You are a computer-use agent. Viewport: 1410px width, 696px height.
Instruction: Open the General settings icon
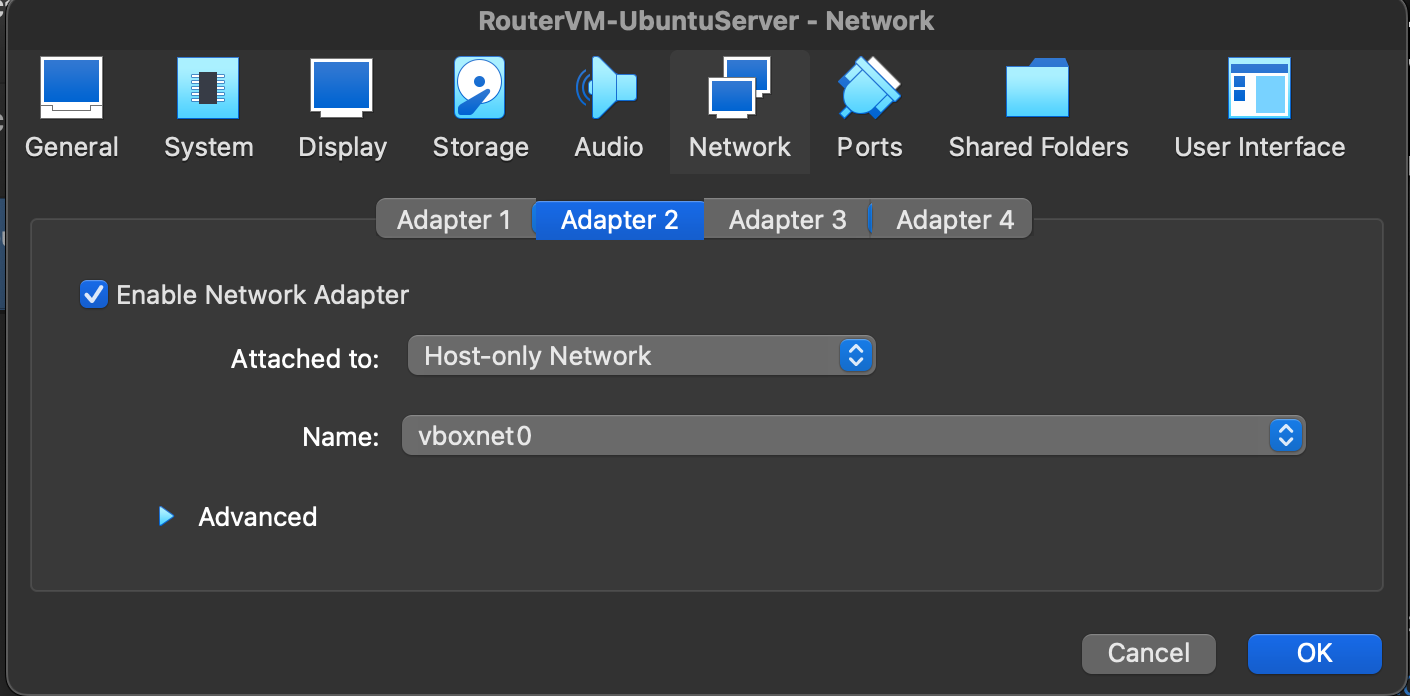coord(71,105)
